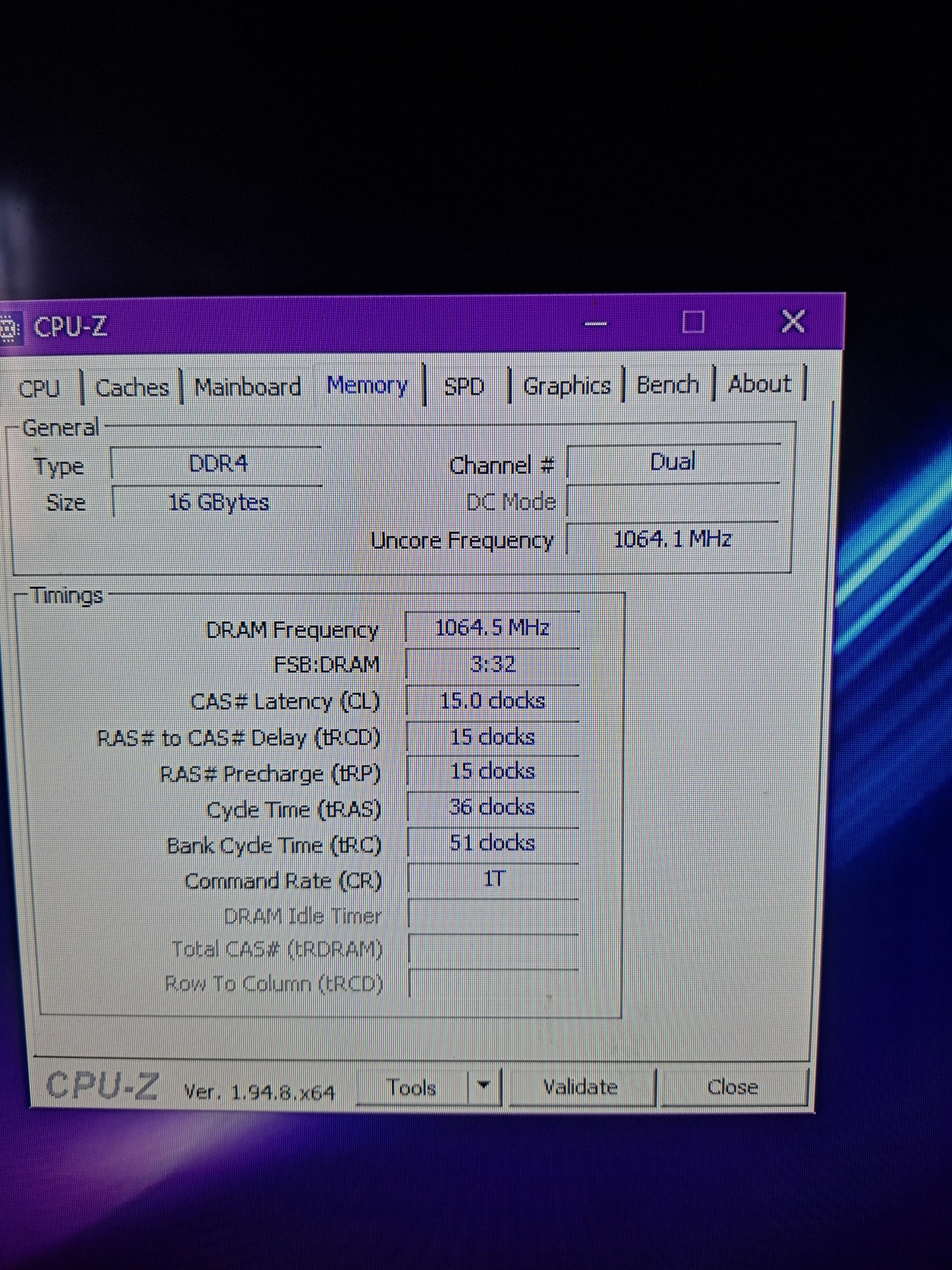Click the tRAS 36 clocks value

[x=492, y=807]
